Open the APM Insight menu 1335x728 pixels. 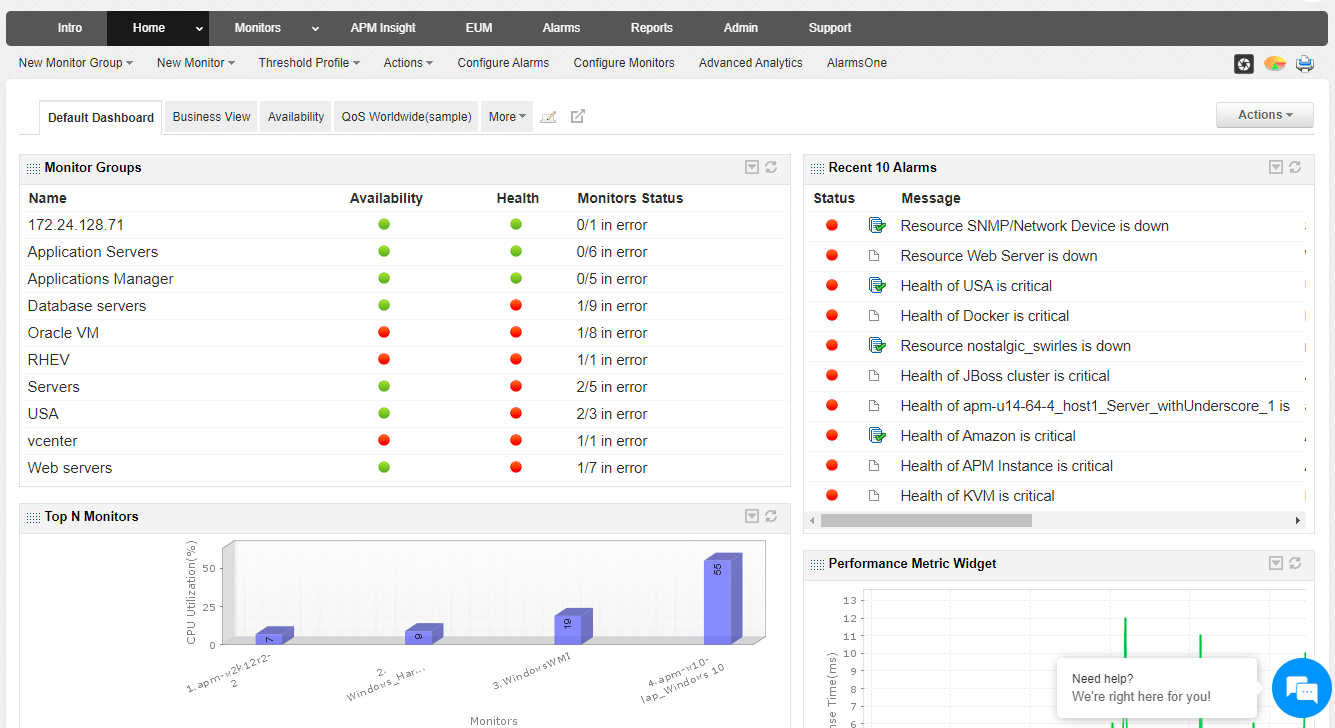tap(383, 27)
